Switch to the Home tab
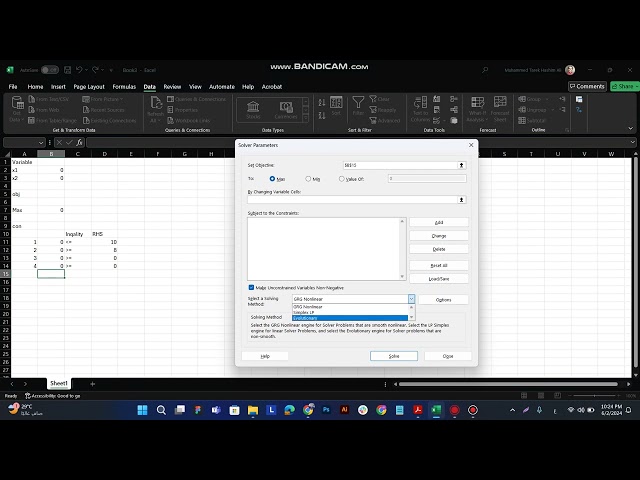Screen dimensions: 640x480 (35, 87)
